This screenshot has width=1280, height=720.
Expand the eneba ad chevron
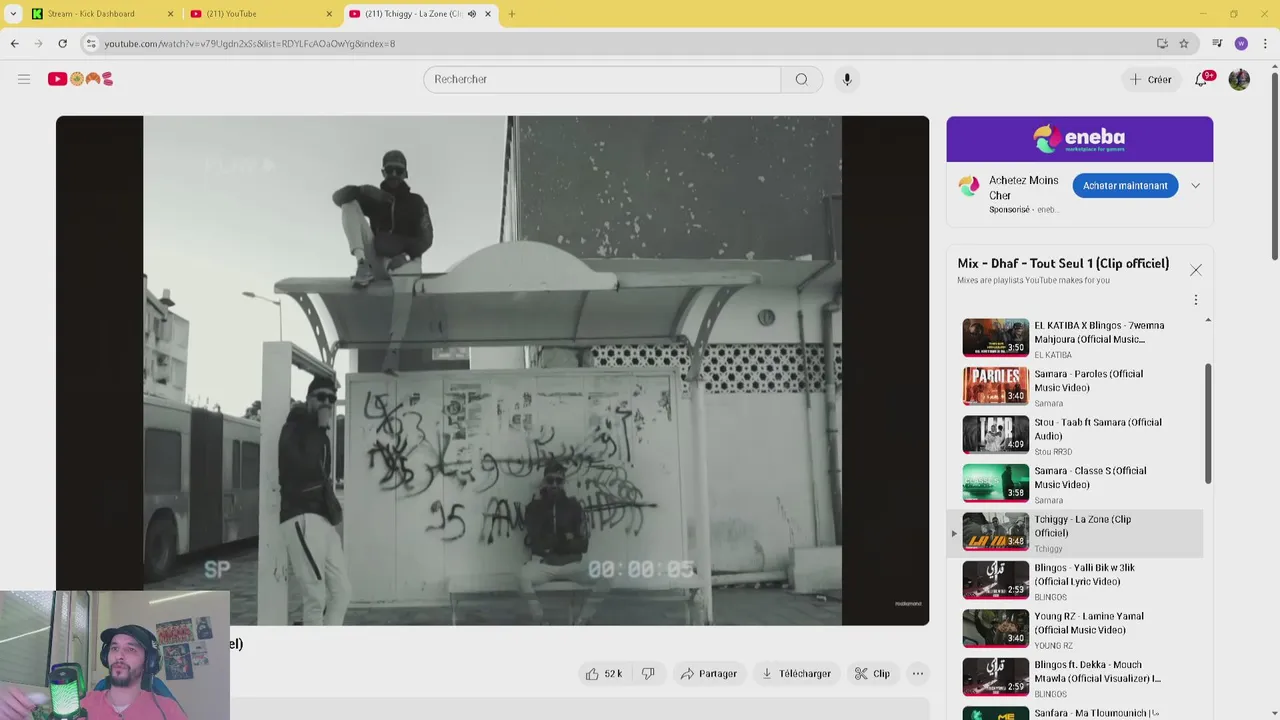pos(1195,185)
